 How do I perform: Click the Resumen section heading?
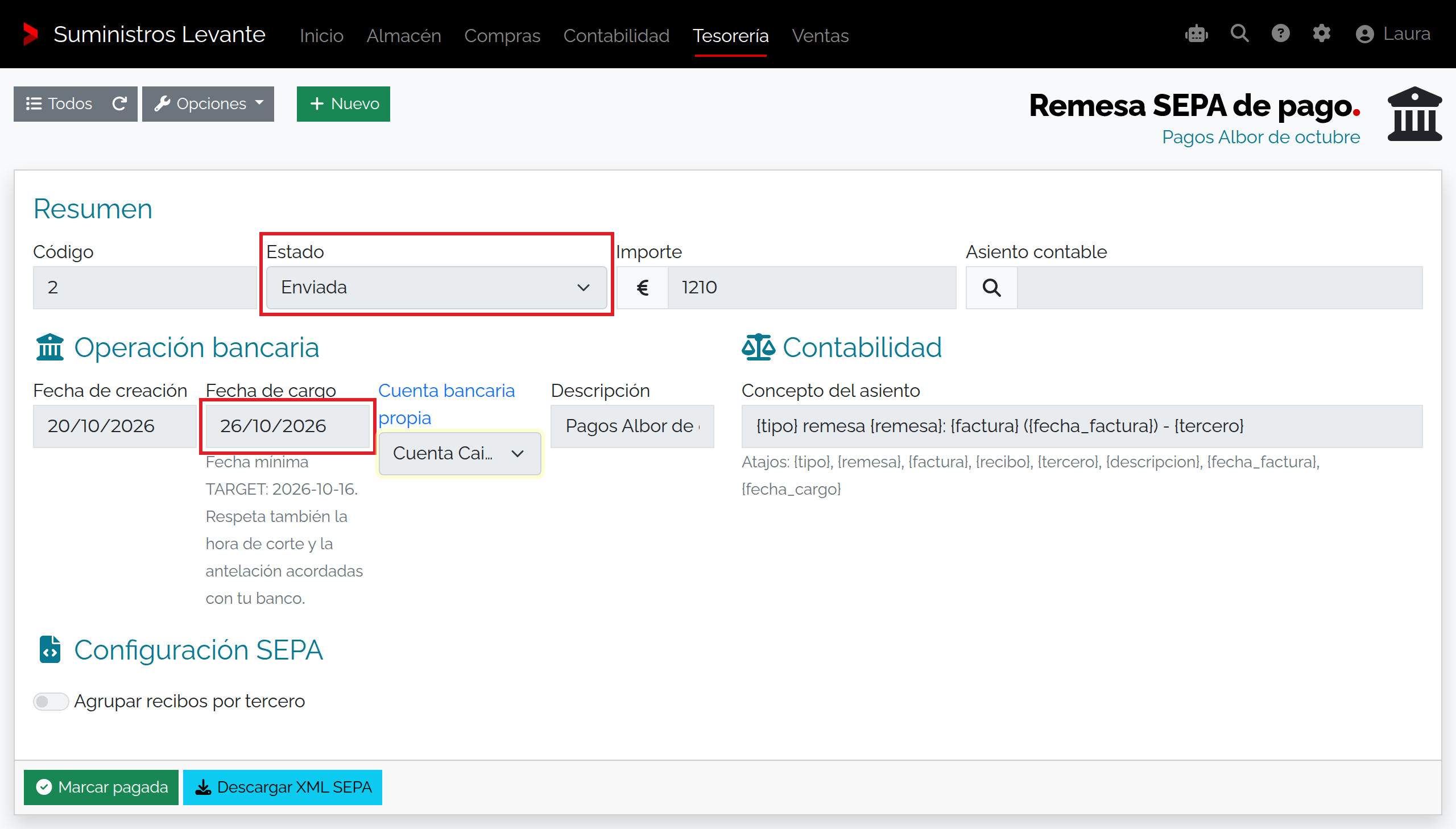[x=93, y=209]
